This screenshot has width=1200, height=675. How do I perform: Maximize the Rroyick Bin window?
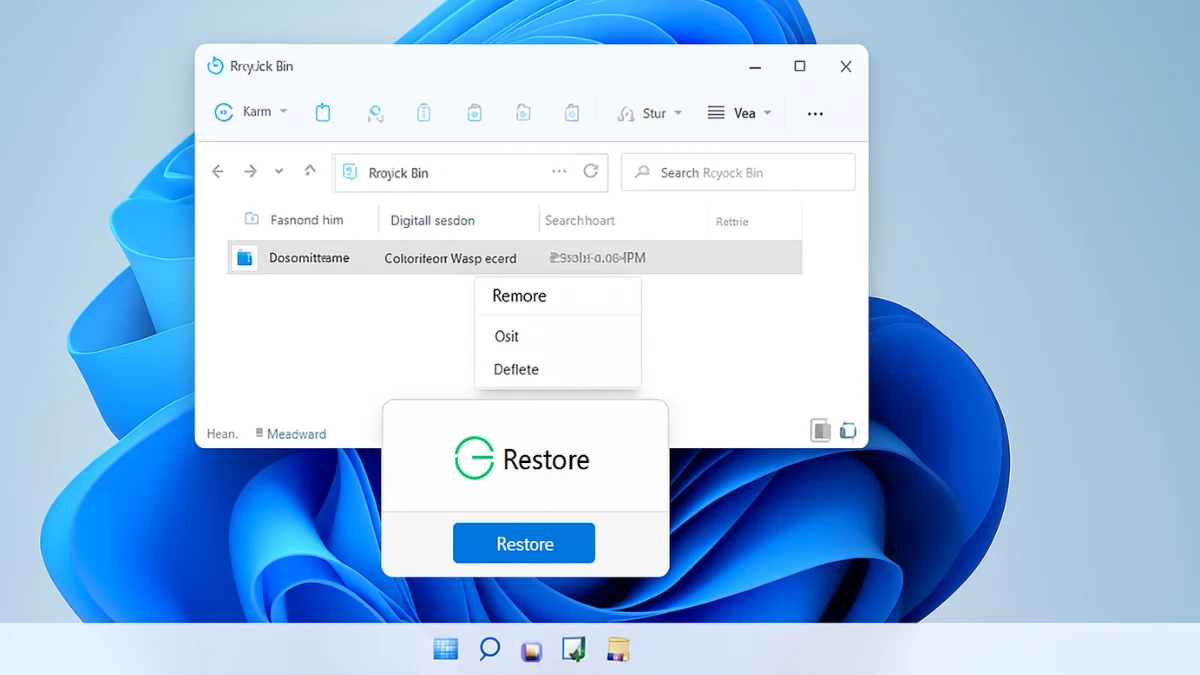coord(800,66)
